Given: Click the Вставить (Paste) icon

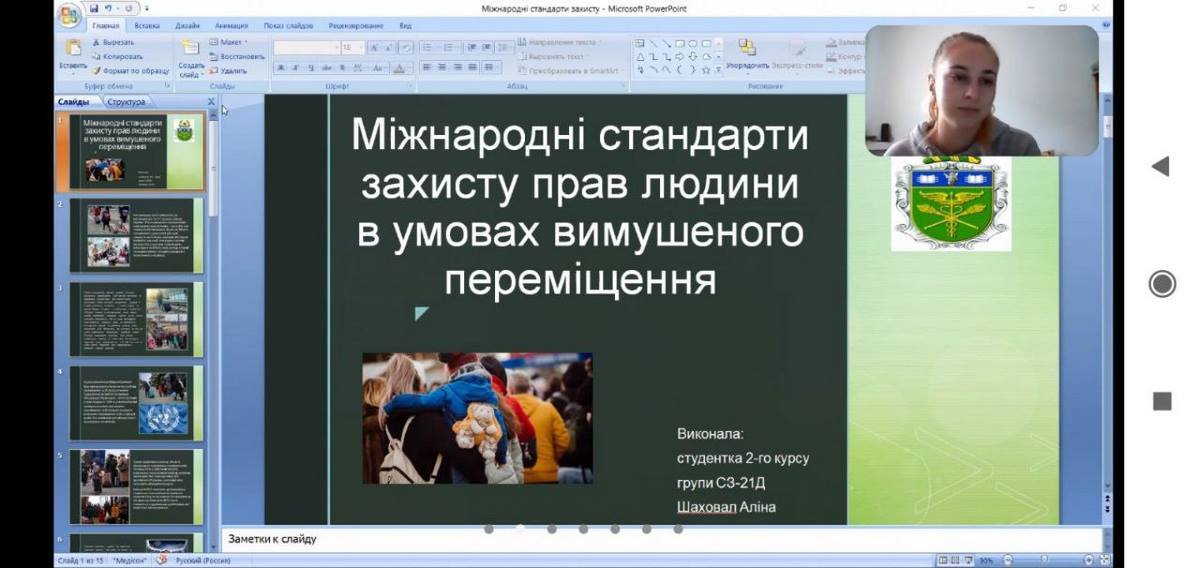Looking at the screenshot, I should 73,53.
